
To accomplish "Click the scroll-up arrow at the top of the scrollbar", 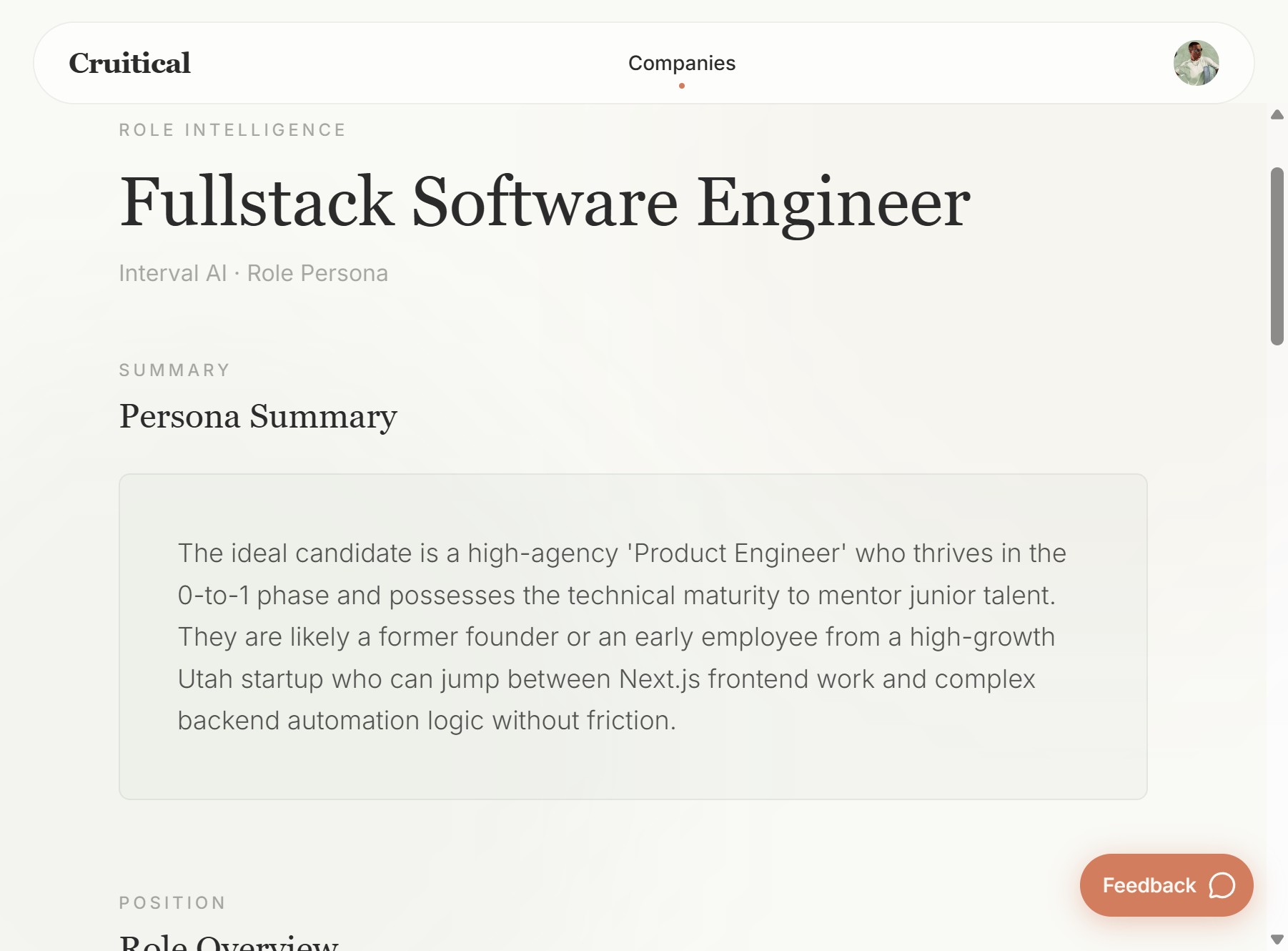I will tap(1277, 114).
